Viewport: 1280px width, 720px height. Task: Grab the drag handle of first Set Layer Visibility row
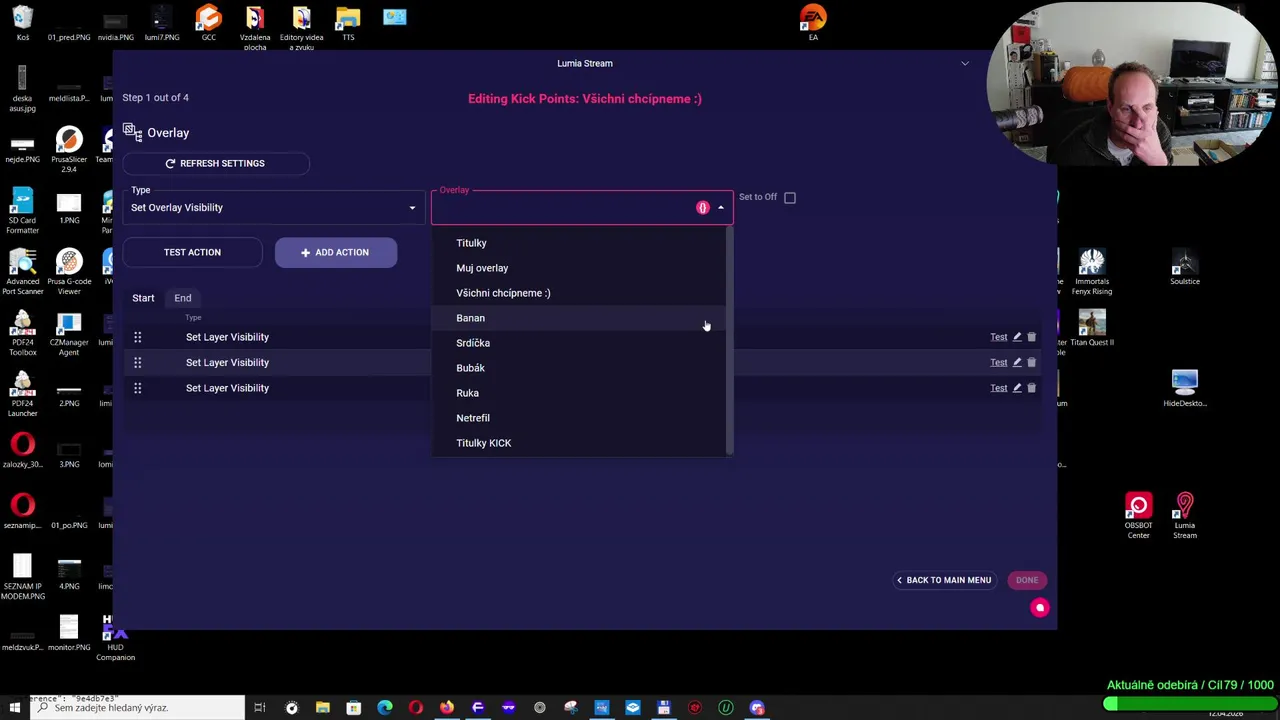pyautogui.click(x=138, y=337)
